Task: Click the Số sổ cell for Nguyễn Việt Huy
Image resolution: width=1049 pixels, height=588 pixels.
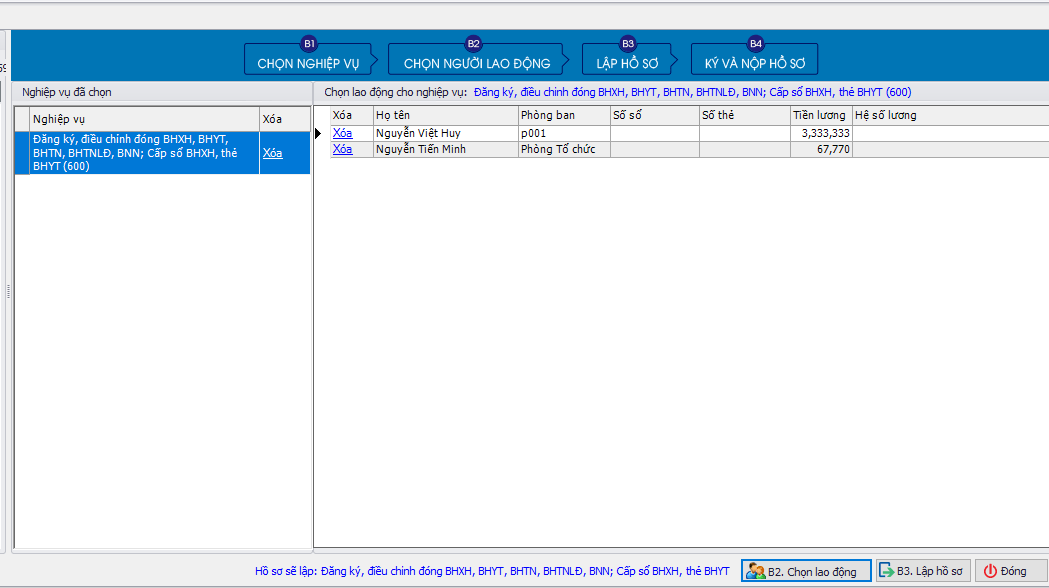Action: point(654,133)
